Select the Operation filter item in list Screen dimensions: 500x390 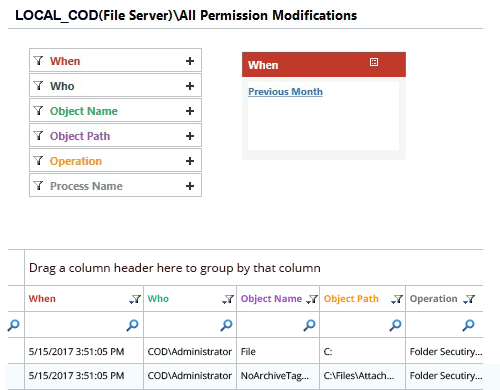tap(115, 161)
